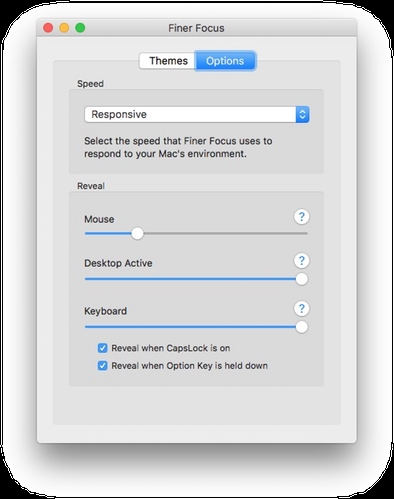This screenshot has height=499, width=394.
Task: Click the Mouse slider knob
Action: pyautogui.click(x=137, y=234)
